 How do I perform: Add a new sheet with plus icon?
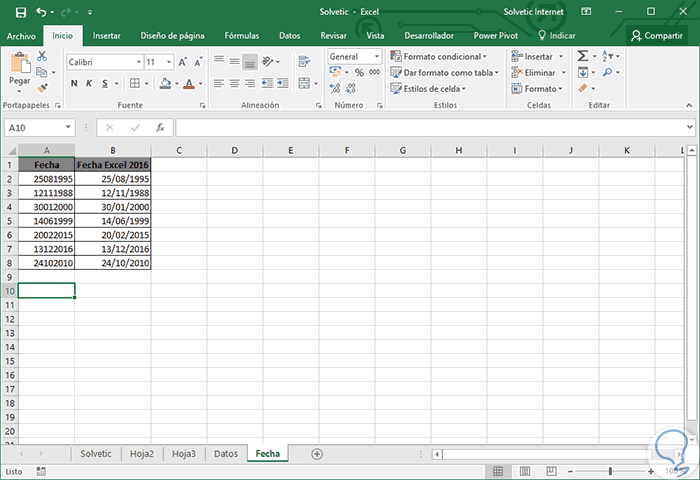(317, 454)
